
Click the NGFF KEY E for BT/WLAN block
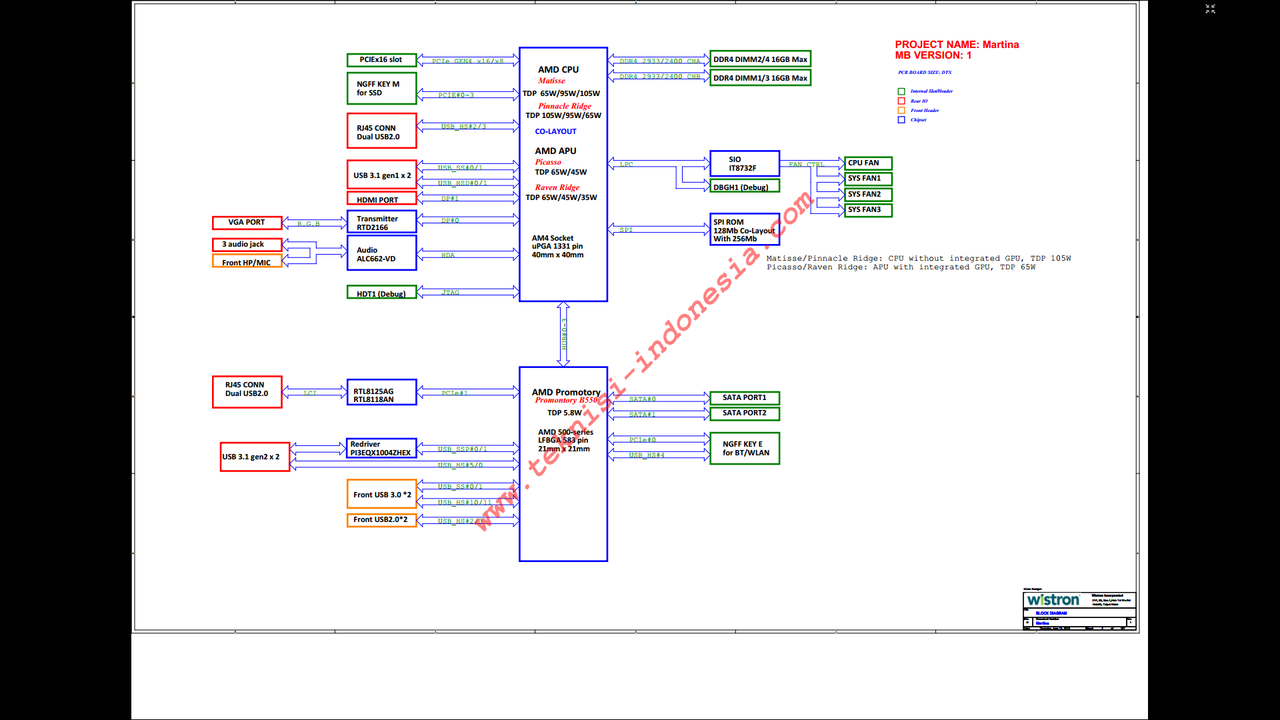tap(744, 448)
